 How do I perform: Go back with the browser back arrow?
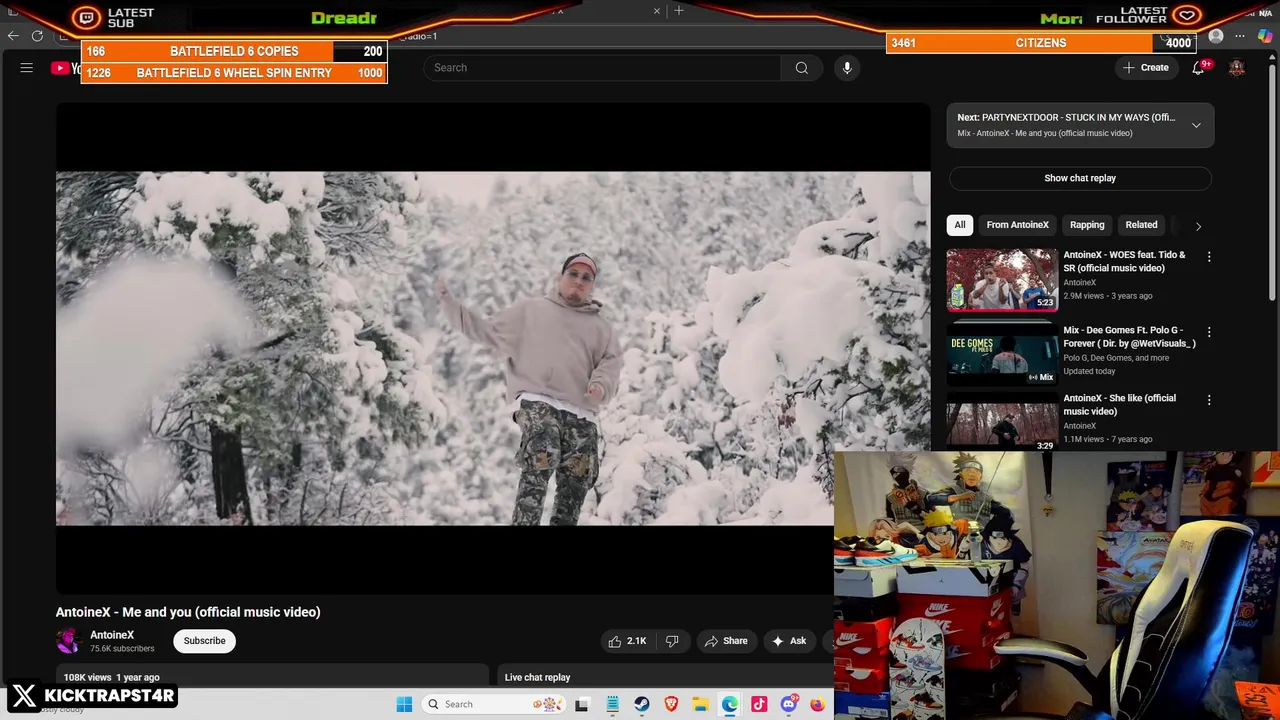tap(13, 36)
